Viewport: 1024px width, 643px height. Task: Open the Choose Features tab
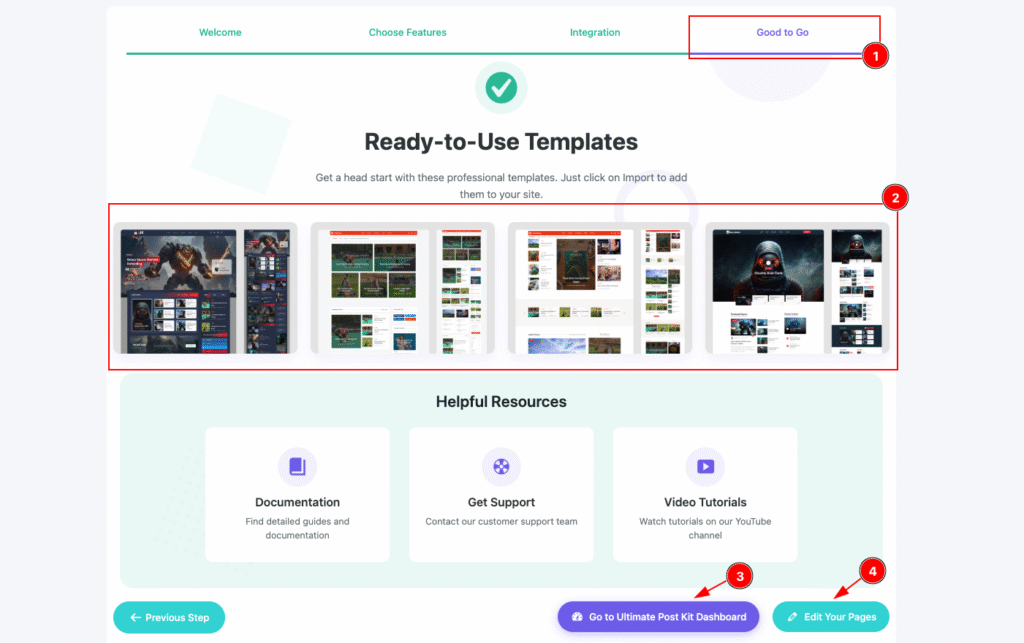(x=407, y=33)
